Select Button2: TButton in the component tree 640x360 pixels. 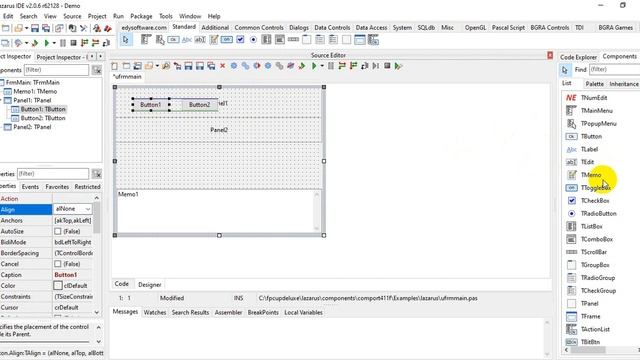[43, 118]
